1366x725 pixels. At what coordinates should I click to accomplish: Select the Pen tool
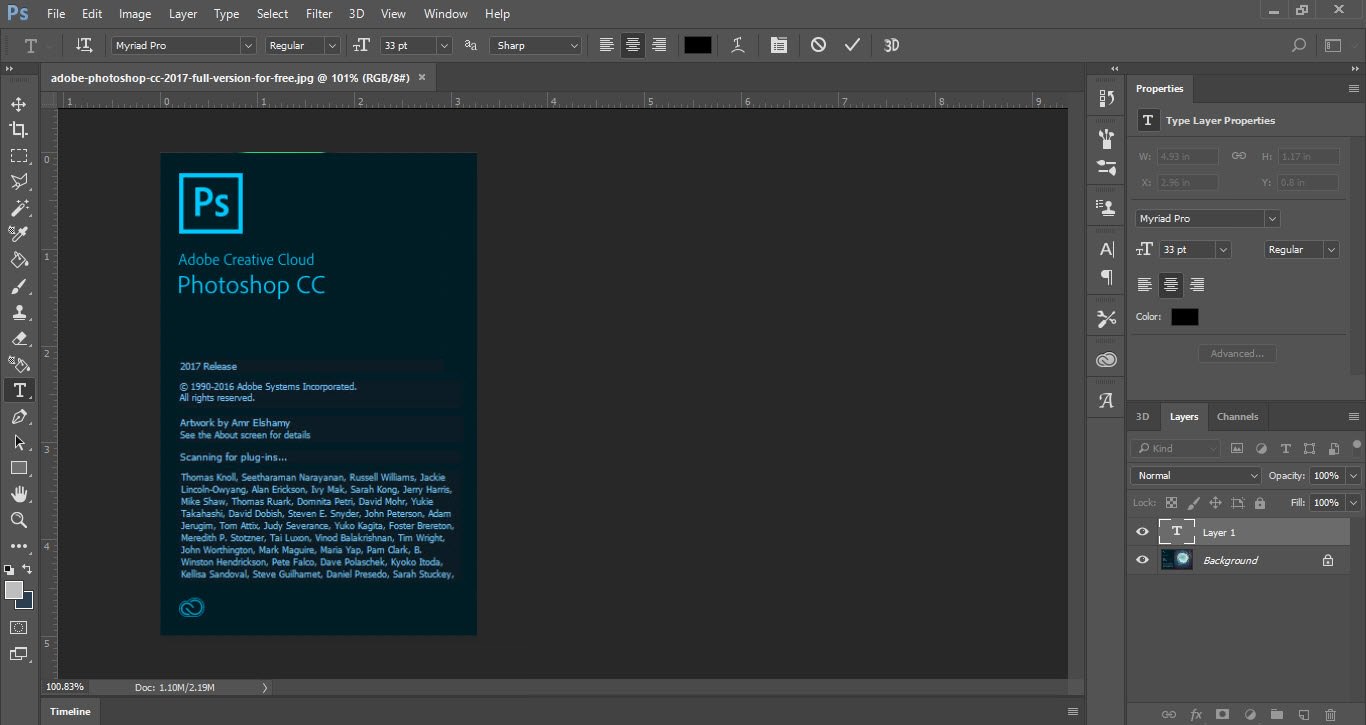click(x=19, y=416)
